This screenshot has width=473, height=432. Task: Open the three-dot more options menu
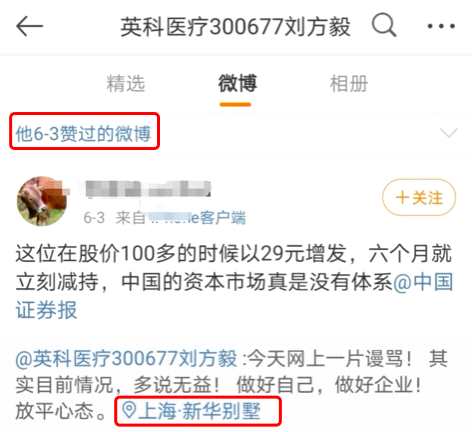pyautogui.click(x=441, y=26)
